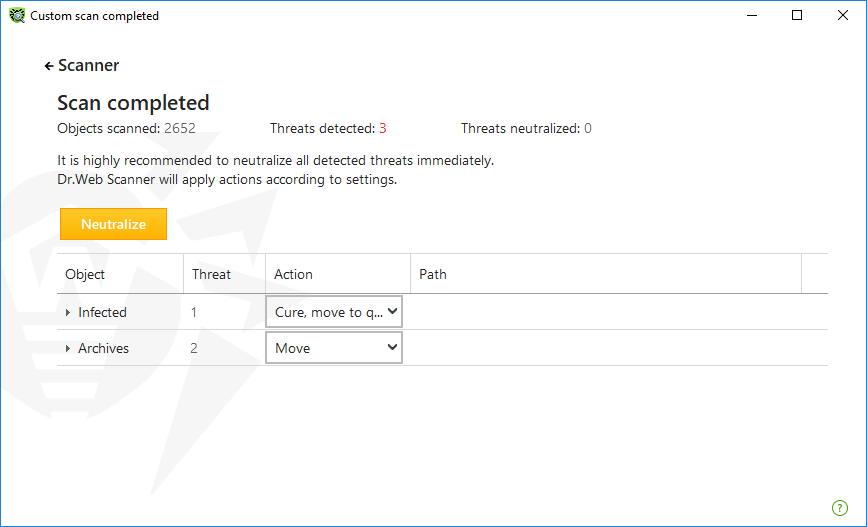Expand the Archives group triangle
The width and height of the screenshot is (867, 527).
[x=67, y=348]
